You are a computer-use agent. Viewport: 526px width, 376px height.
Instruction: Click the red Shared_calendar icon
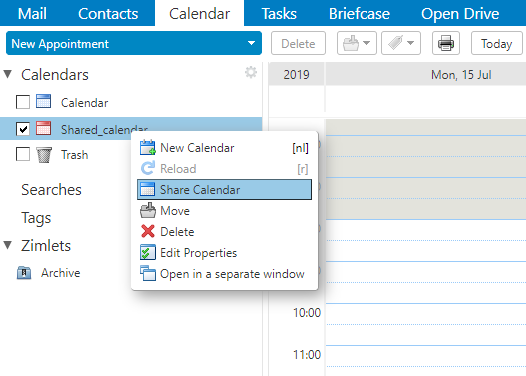44,128
